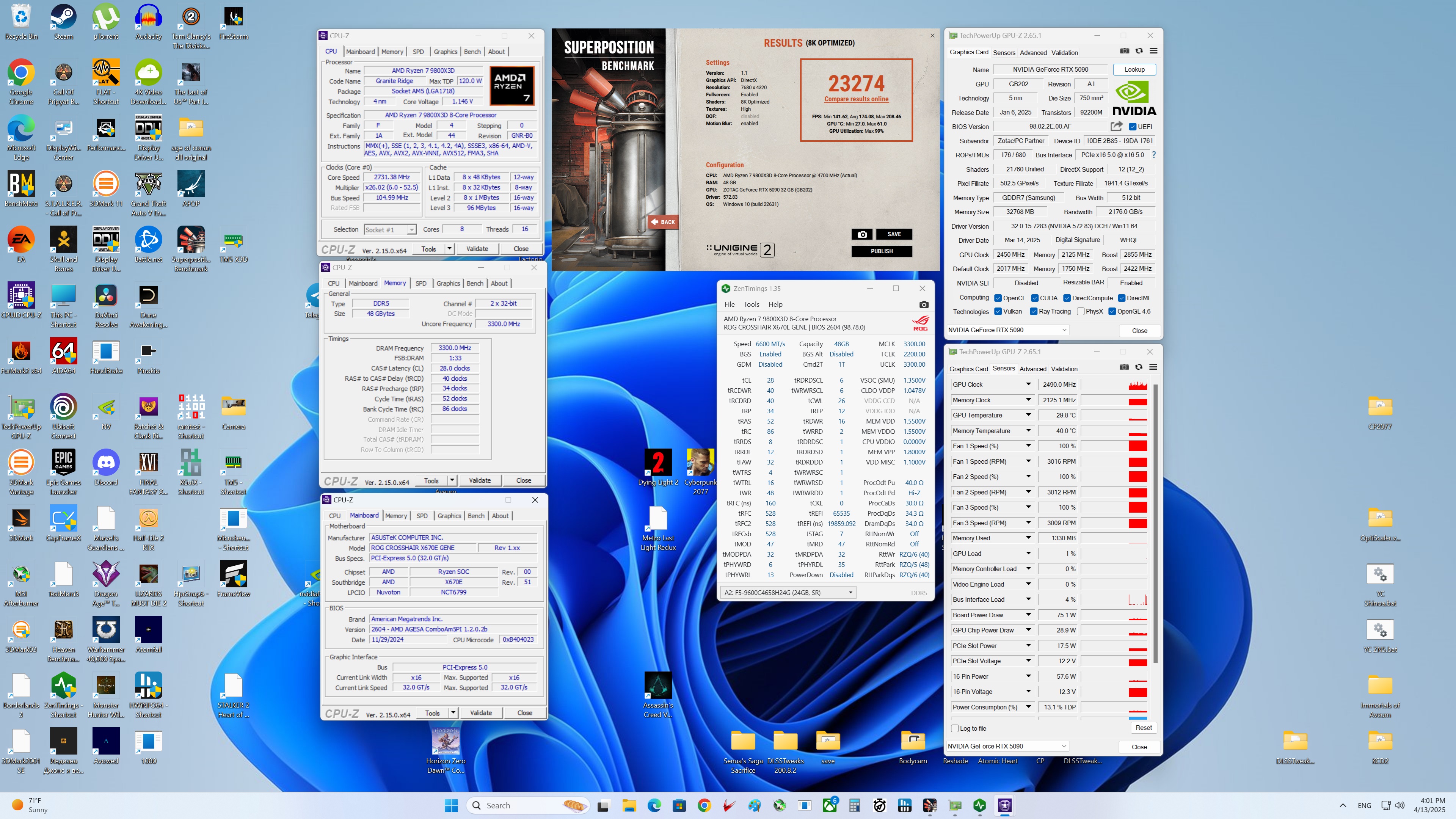Viewport: 1456px width, 819px height.
Task: Switch to Bench tab in CPU-Z Mainboard window
Action: click(476, 516)
